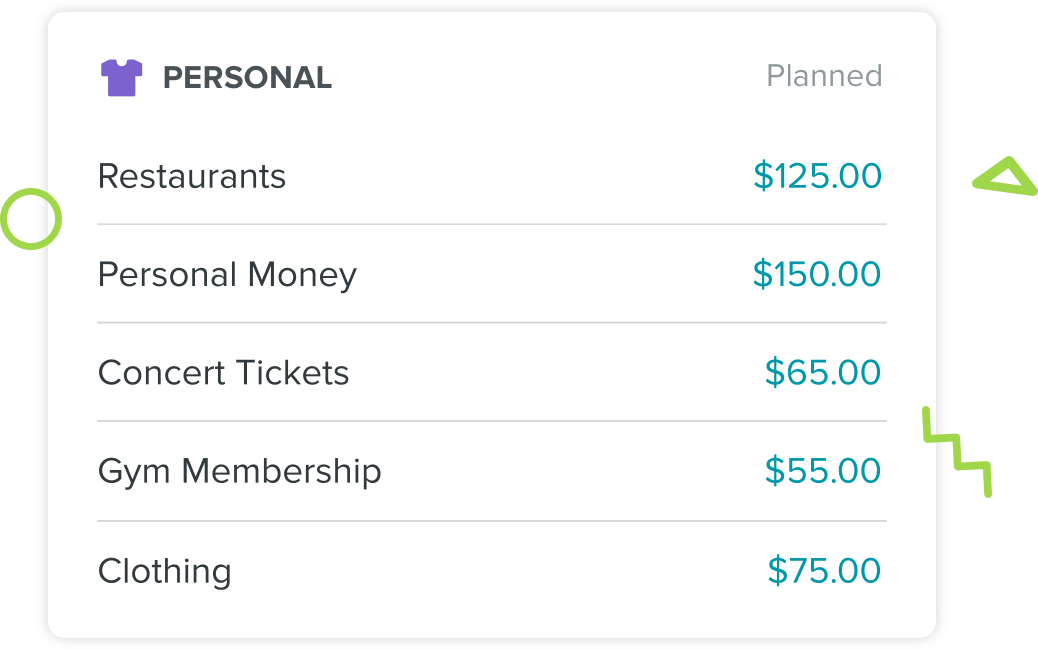Click the green triangle decoration

pyautogui.click(x=1005, y=177)
